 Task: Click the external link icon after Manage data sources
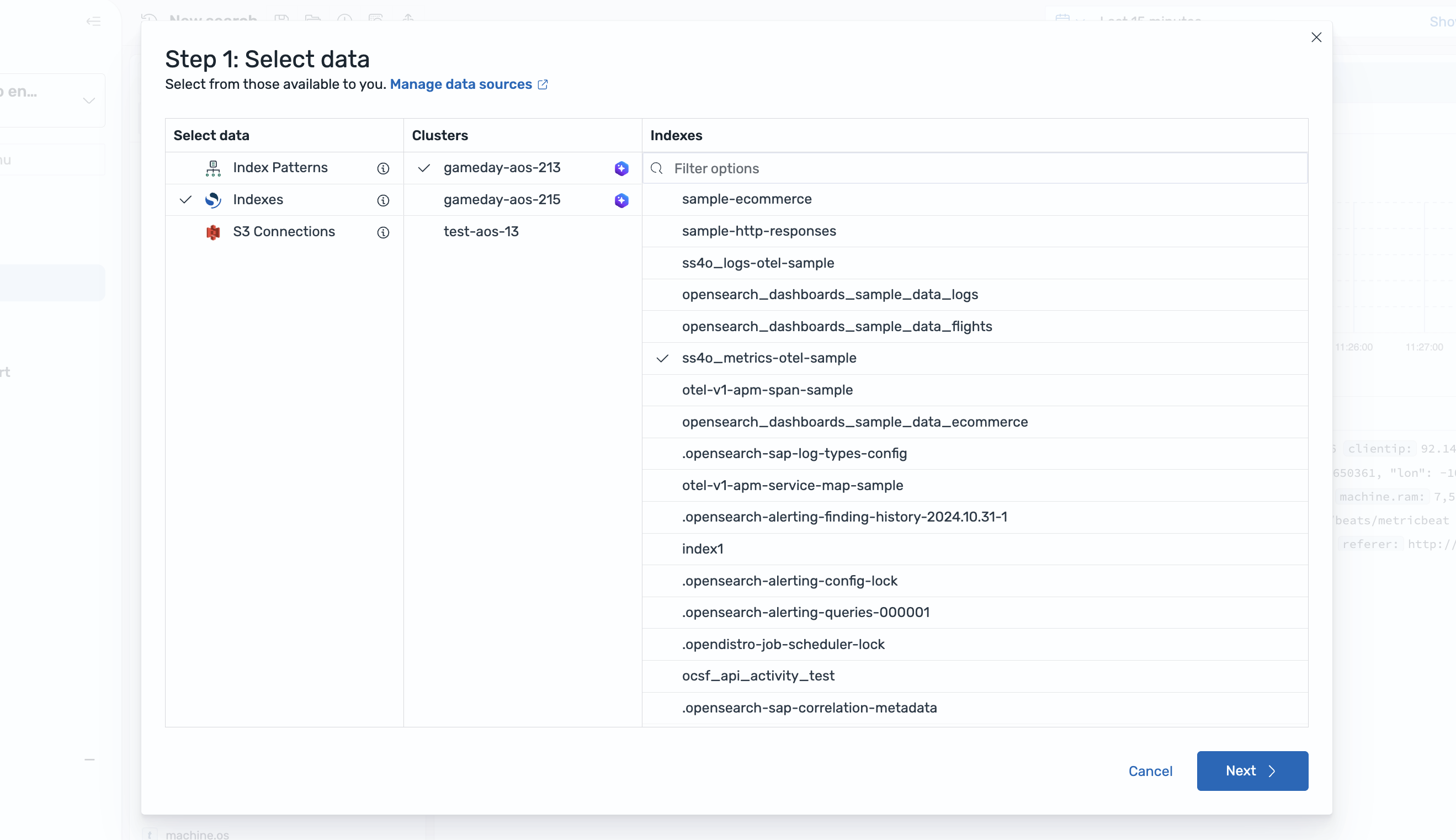[x=543, y=85]
